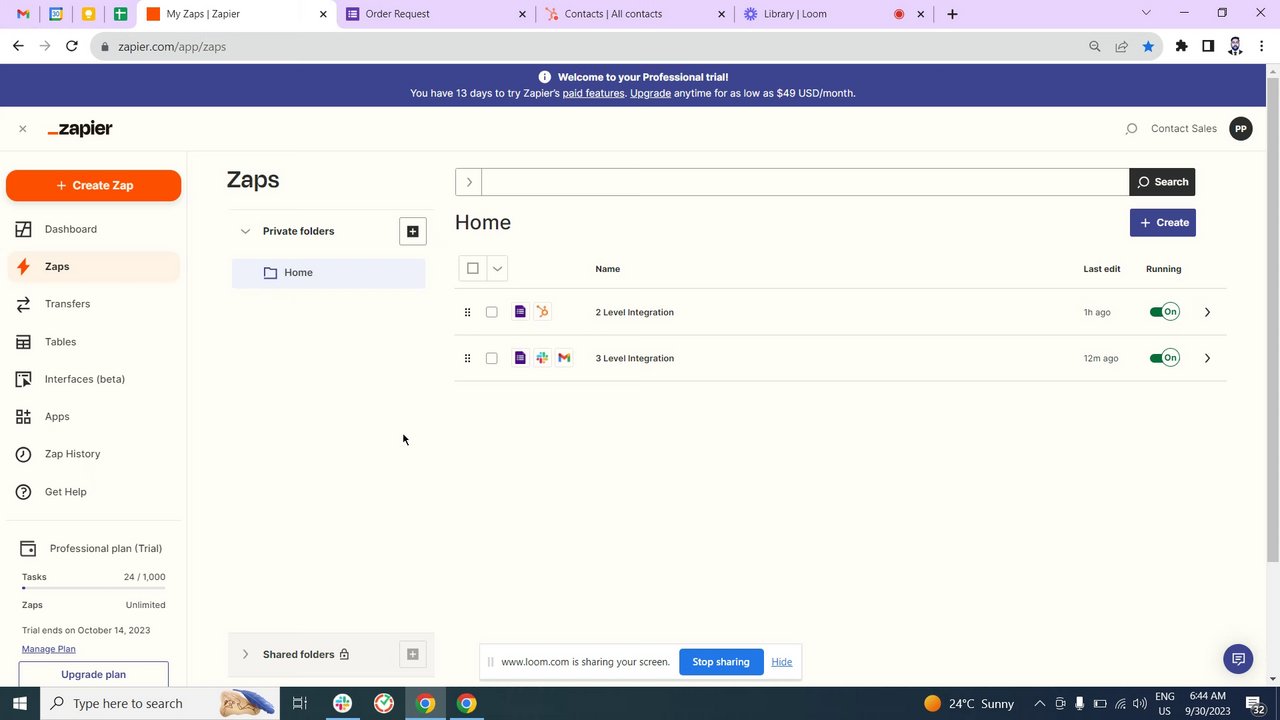Open the bulk selection dropdown arrow

click(x=497, y=268)
